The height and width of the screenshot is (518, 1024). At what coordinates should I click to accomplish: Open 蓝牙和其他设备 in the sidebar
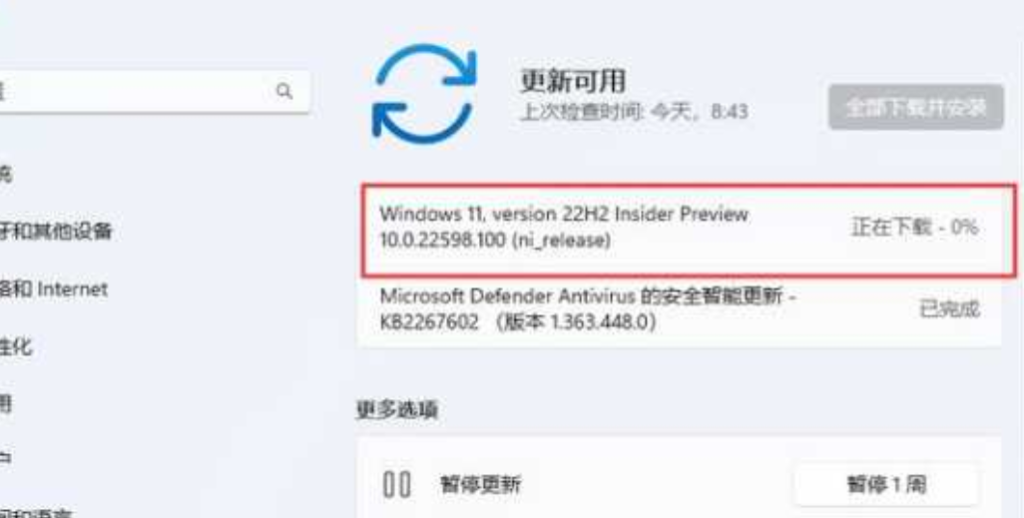[56, 231]
